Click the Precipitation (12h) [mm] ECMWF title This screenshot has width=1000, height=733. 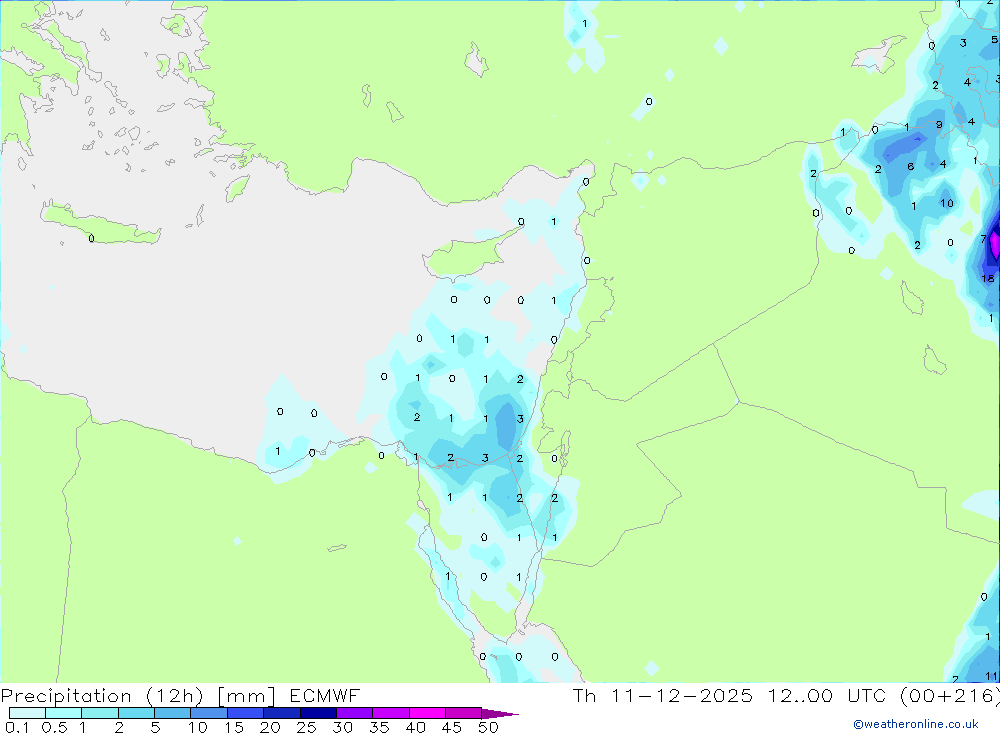(180, 695)
